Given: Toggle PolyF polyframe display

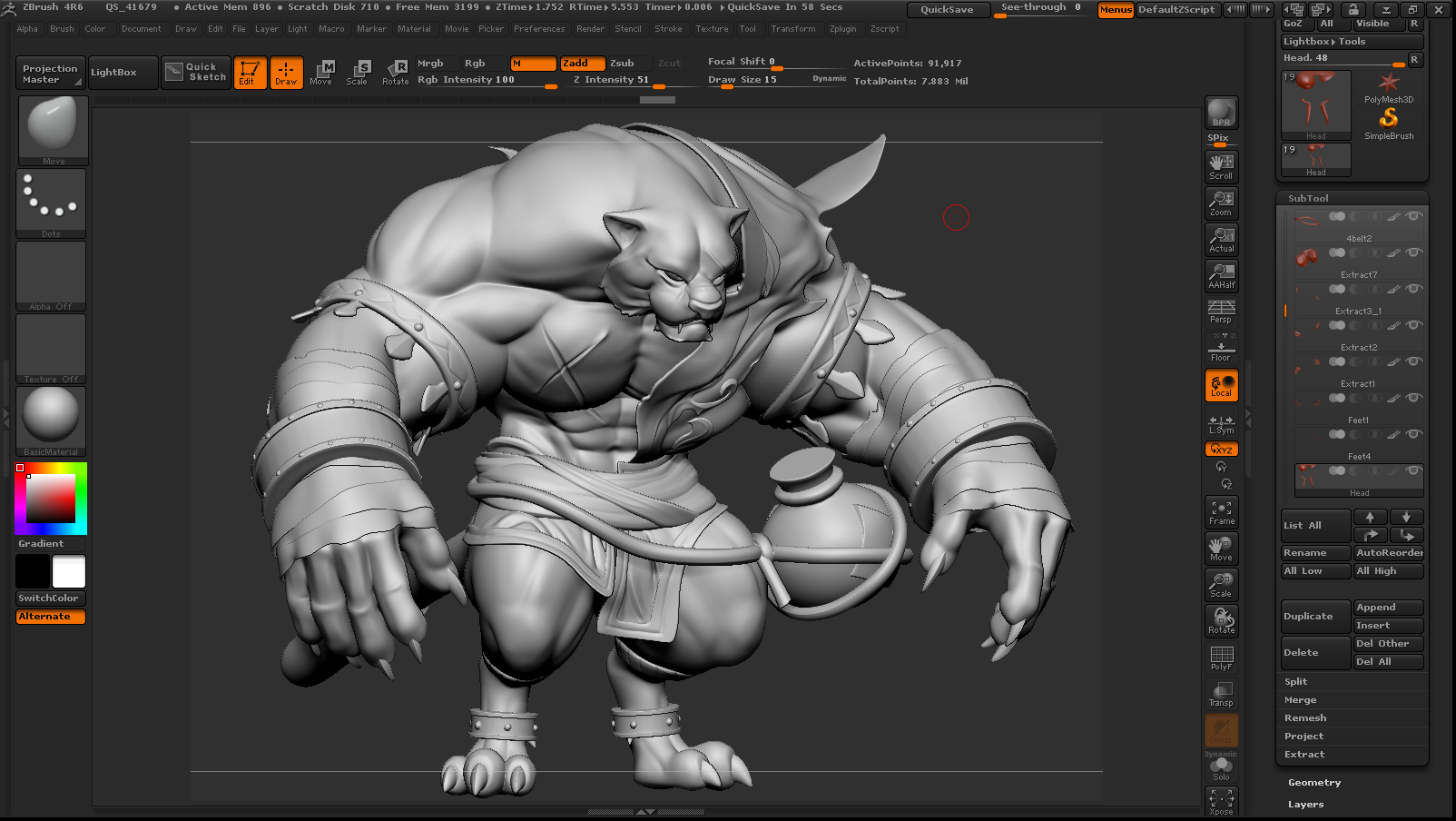Looking at the screenshot, I should [x=1221, y=658].
